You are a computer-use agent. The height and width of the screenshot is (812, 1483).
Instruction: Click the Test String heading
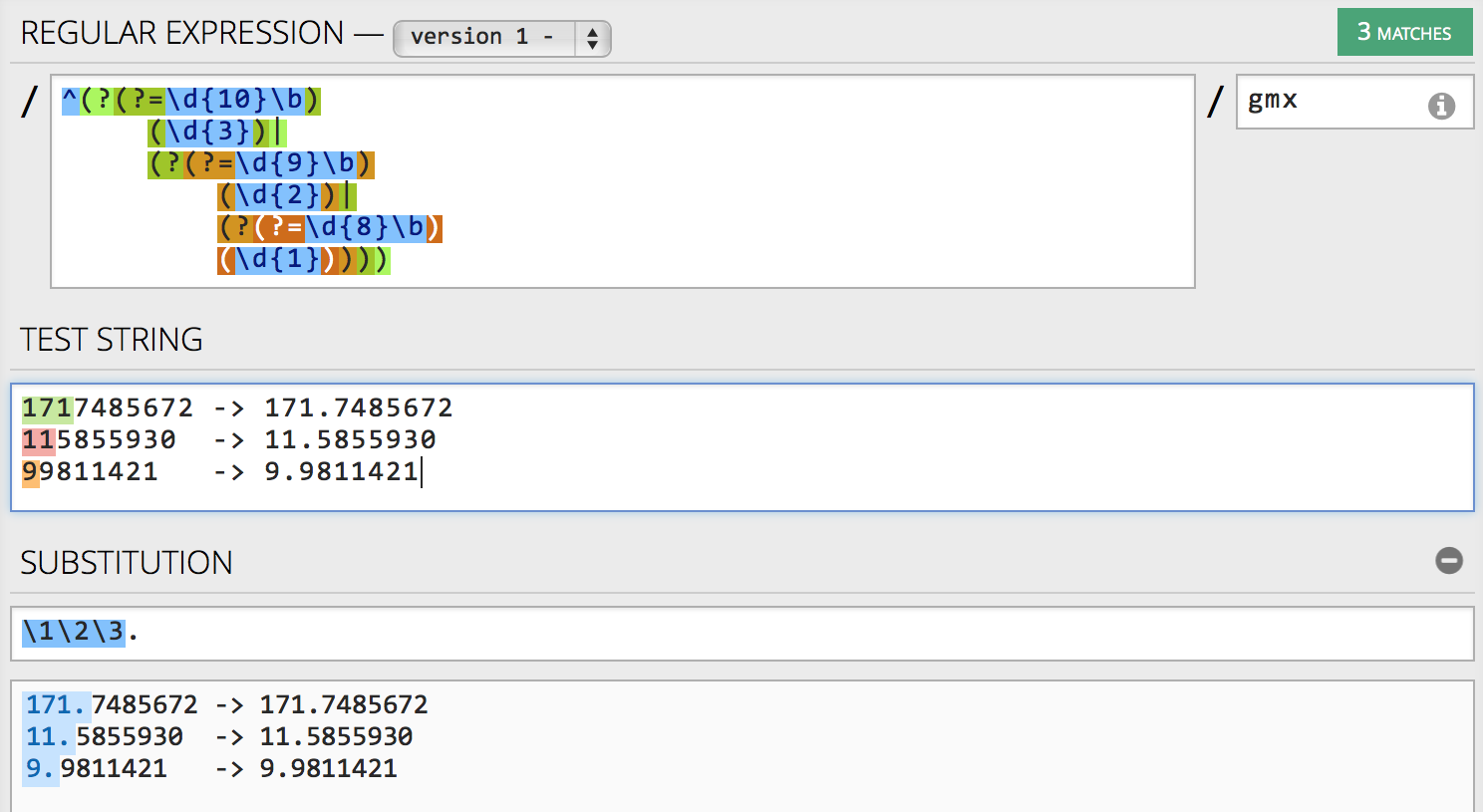tap(112, 340)
